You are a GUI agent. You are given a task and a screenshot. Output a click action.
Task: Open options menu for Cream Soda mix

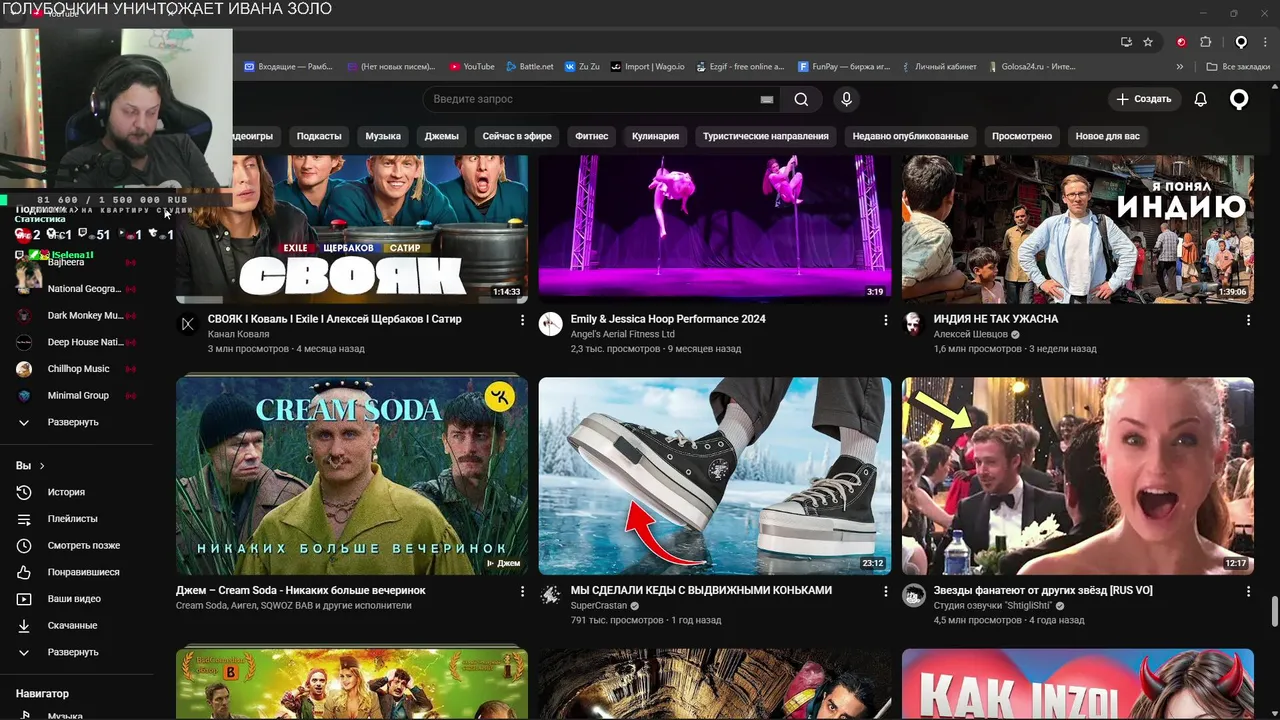tap(522, 591)
